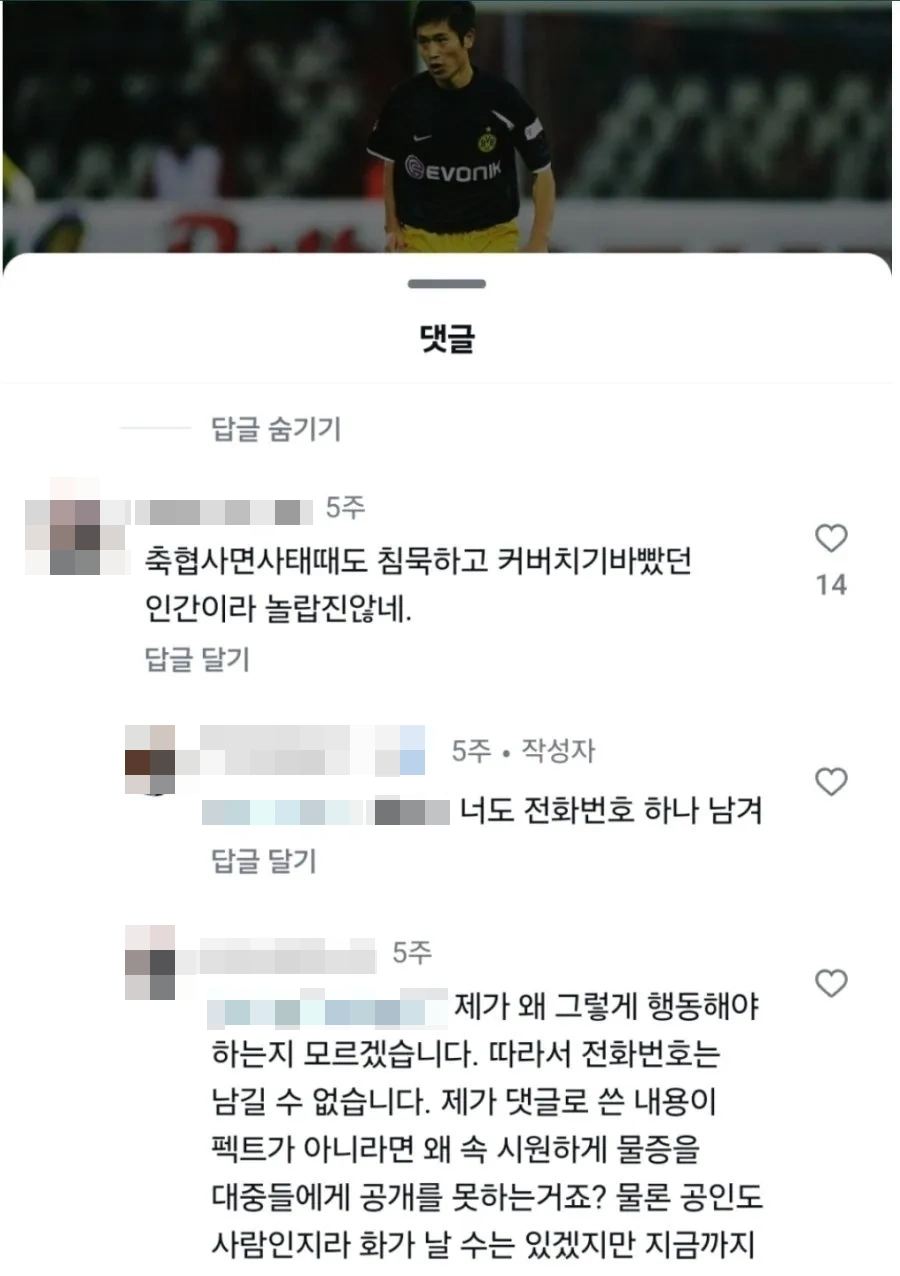Grab the sheet handle above 댓글
Image resolution: width=900 pixels, height=1276 pixels.
pyautogui.click(x=447, y=284)
